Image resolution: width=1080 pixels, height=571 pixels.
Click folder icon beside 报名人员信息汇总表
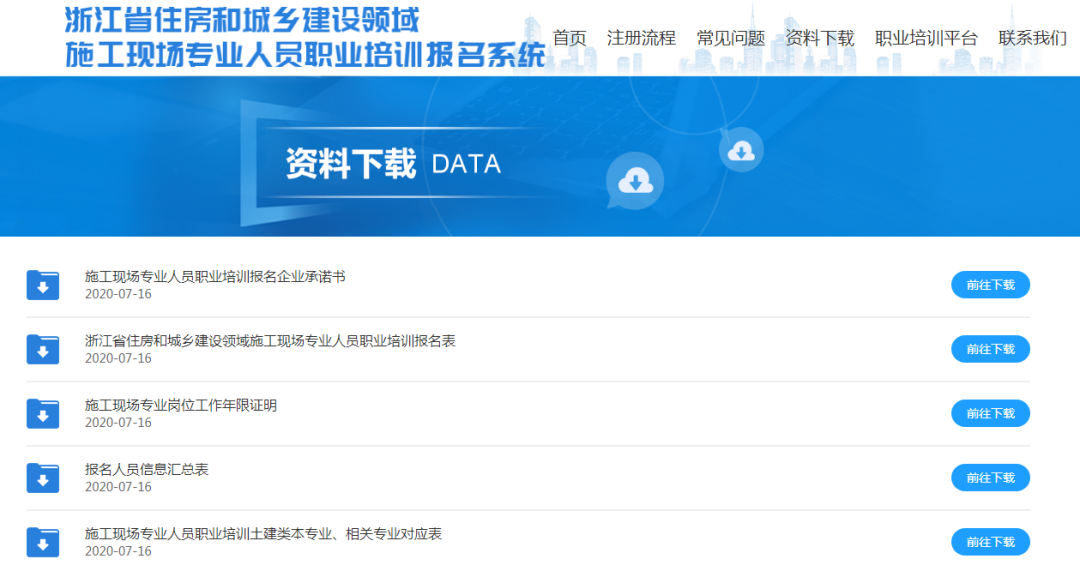(43, 477)
